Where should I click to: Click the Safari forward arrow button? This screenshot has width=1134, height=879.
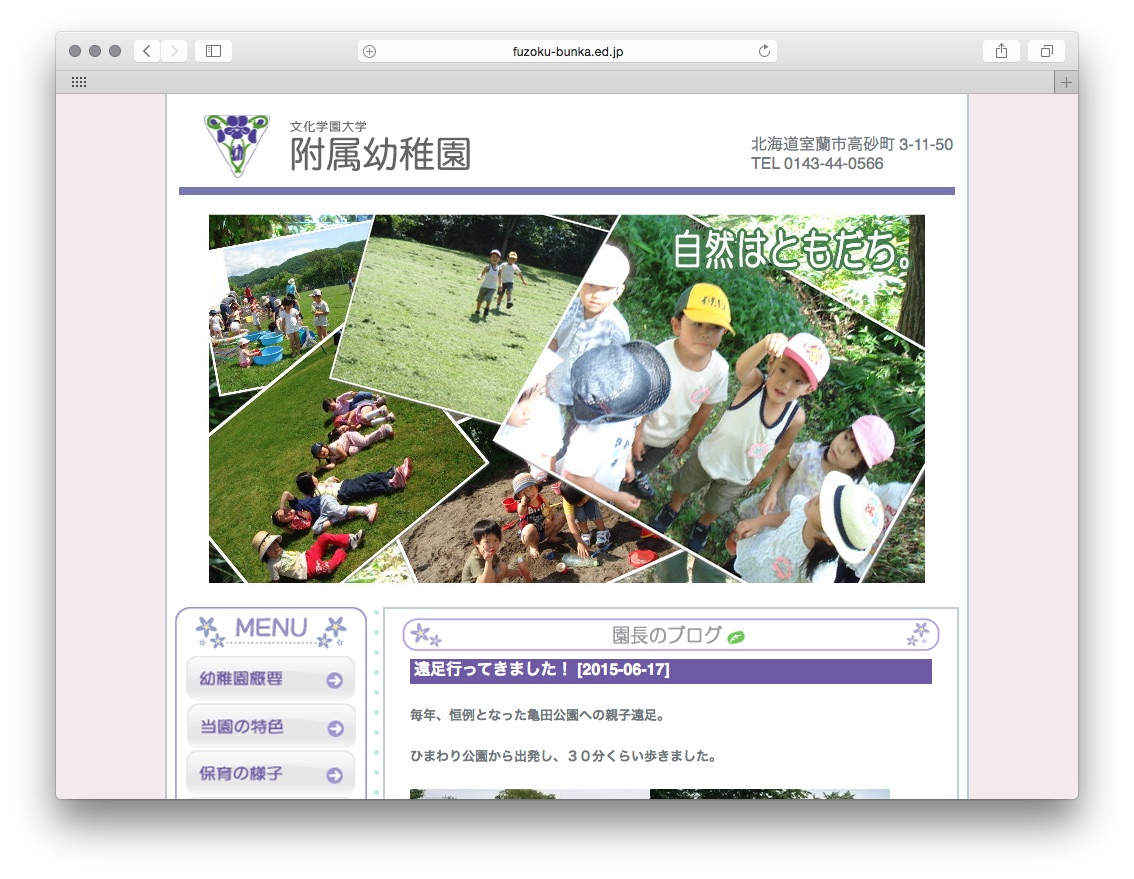coord(174,51)
